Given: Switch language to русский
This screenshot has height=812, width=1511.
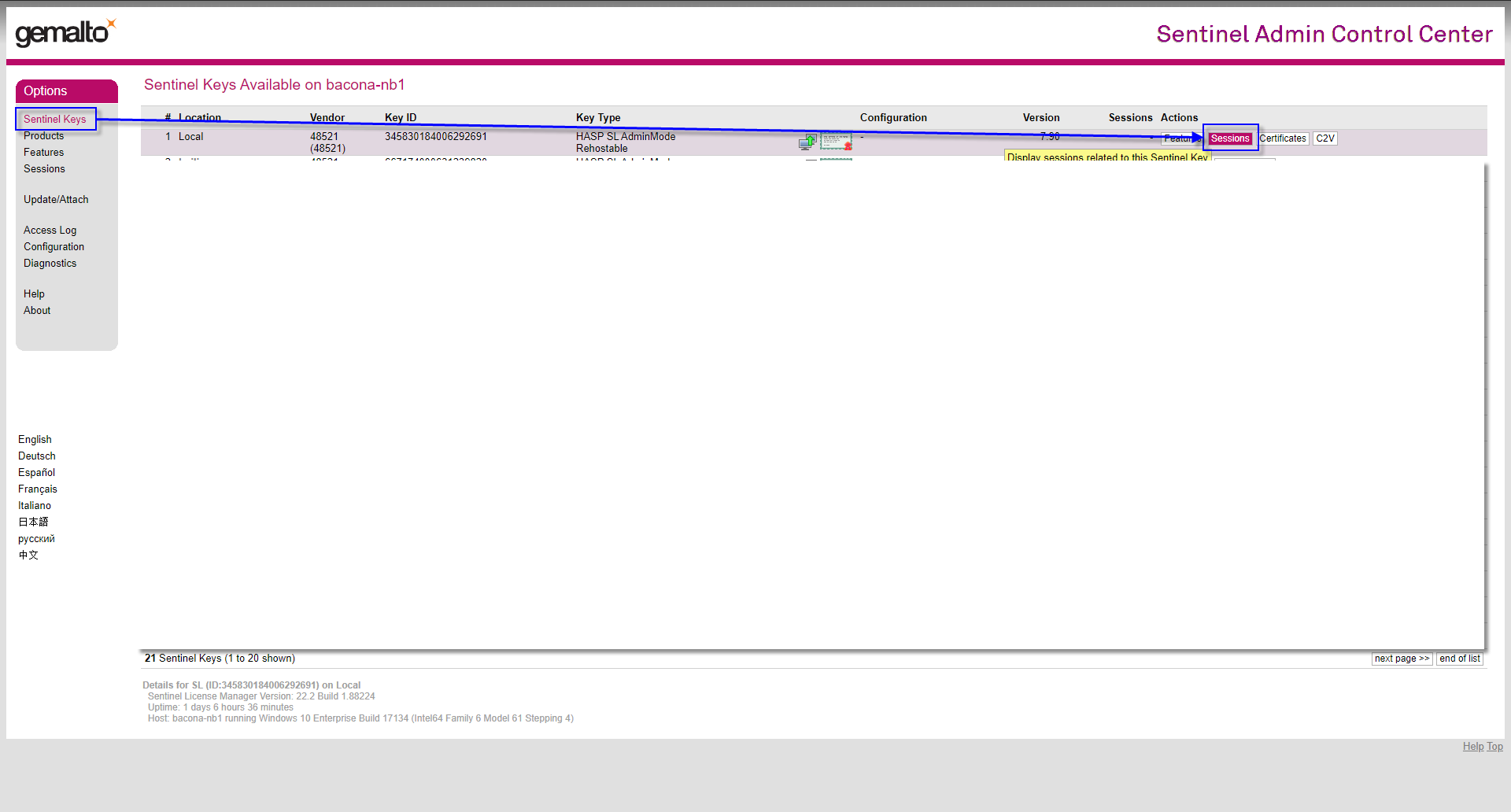Looking at the screenshot, I should (x=37, y=539).
